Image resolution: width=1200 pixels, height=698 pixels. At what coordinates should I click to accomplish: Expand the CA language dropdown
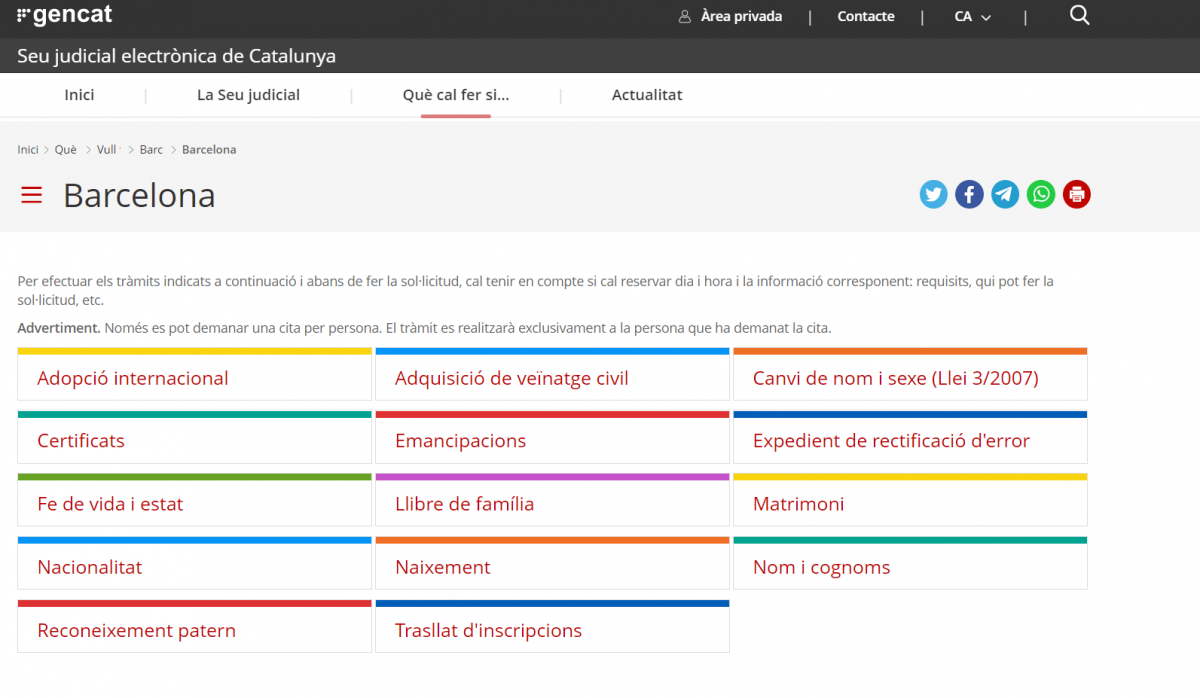click(972, 17)
